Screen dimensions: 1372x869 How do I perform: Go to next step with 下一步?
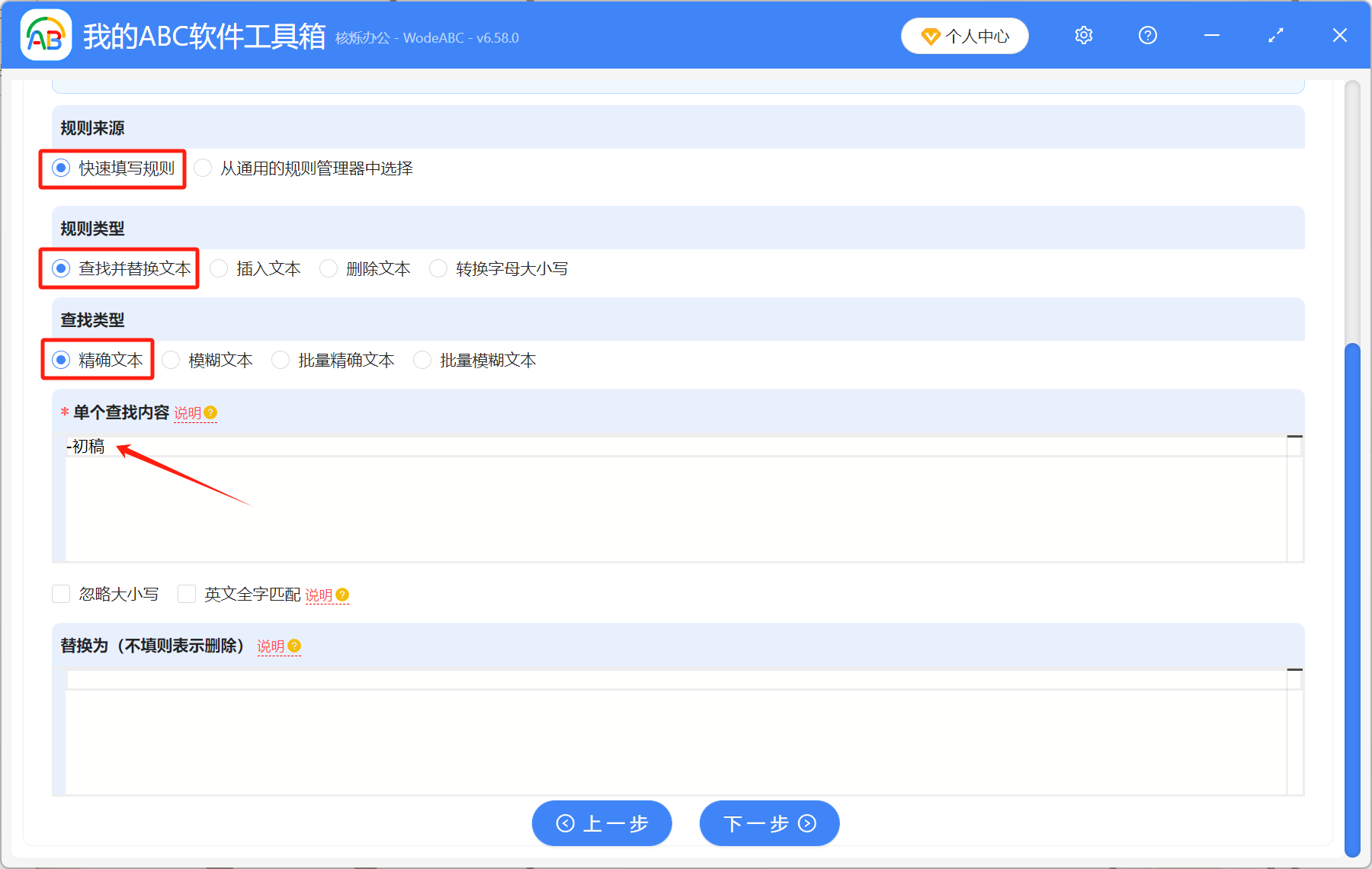click(x=769, y=823)
